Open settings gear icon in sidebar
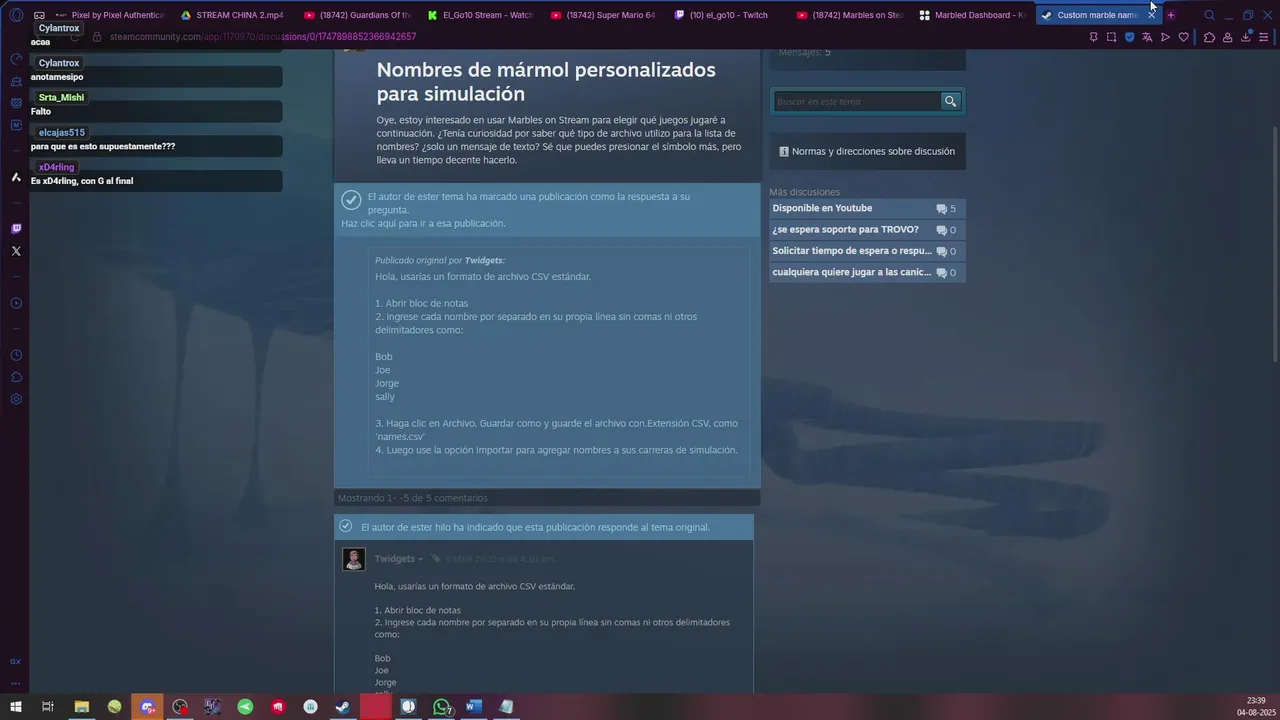 coord(16,399)
